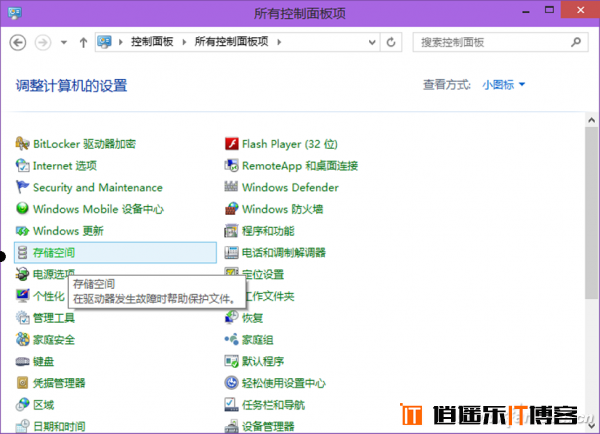Click the forward navigation arrow
The image size is (600, 434).
click(x=43, y=42)
